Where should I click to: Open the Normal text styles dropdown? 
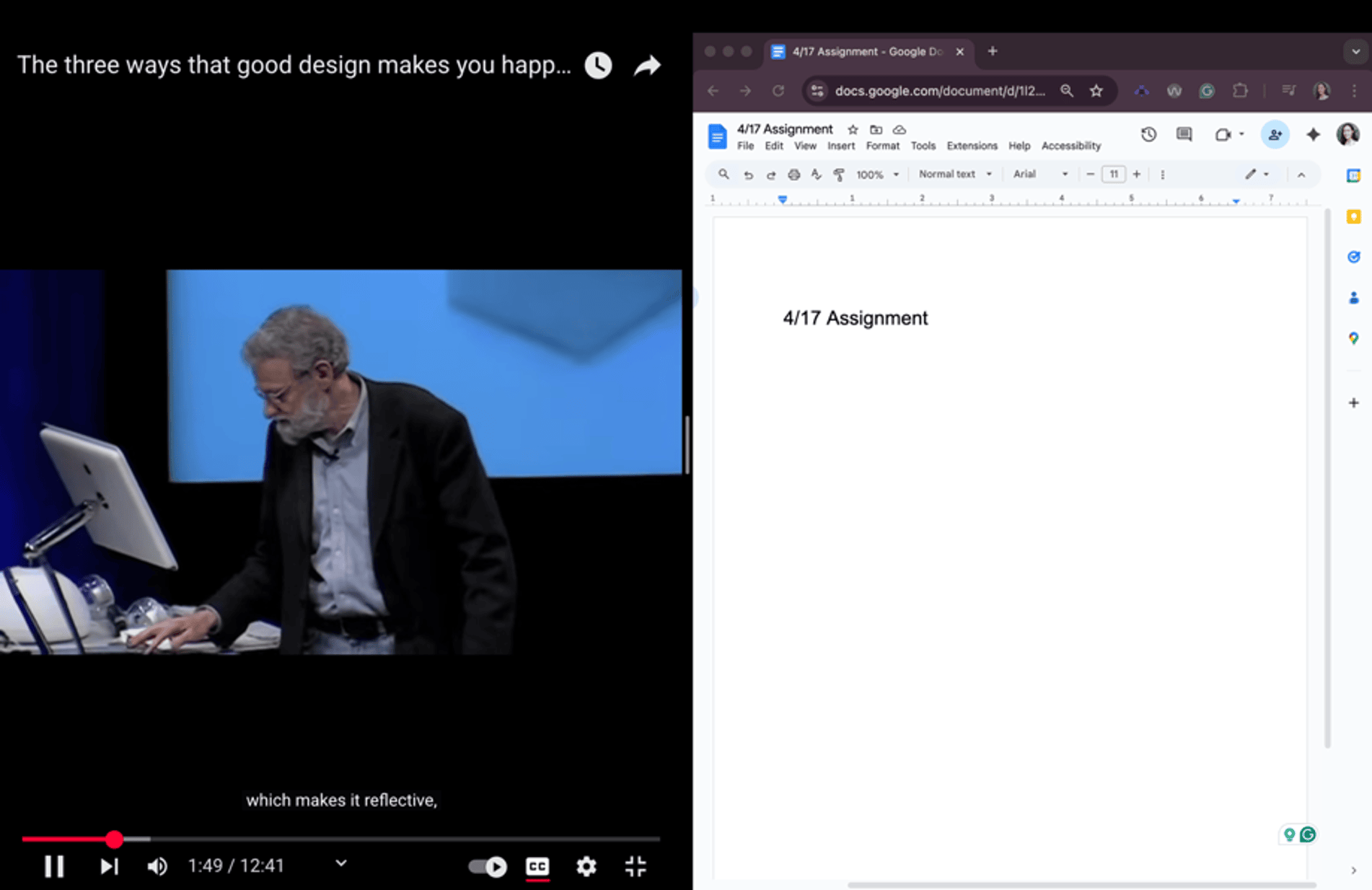pos(954,174)
